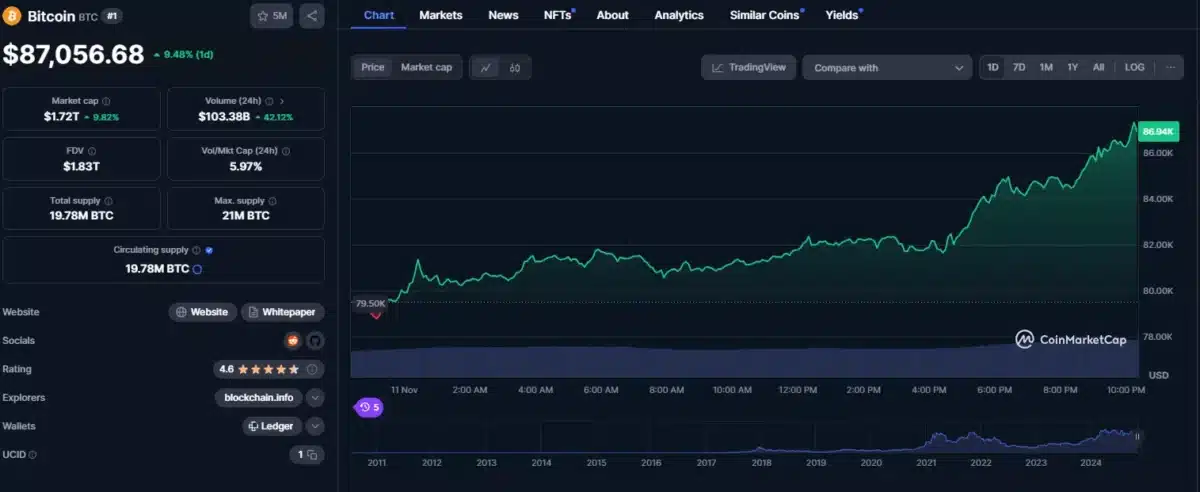This screenshot has width=1200, height=492.
Task: Click the Bitcoin logo icon
Action: point(12,16)
